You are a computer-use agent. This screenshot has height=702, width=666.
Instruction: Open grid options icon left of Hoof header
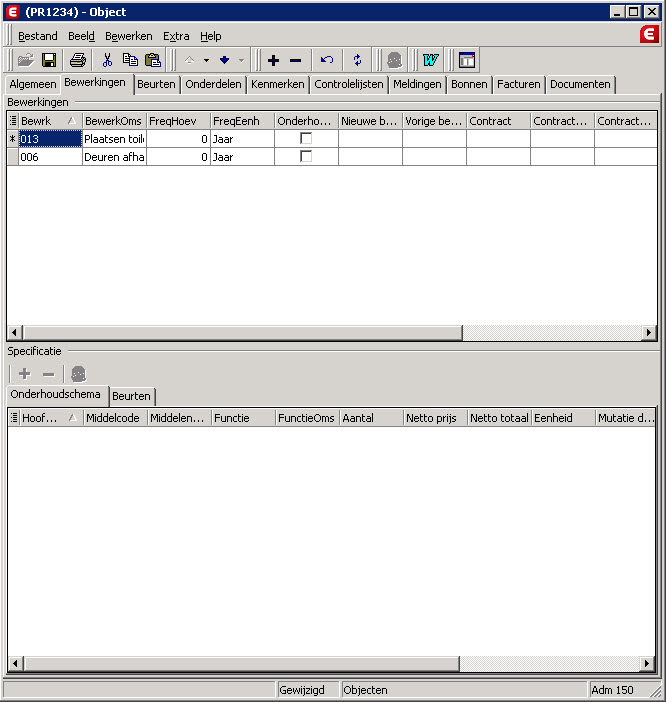point(14,418)
